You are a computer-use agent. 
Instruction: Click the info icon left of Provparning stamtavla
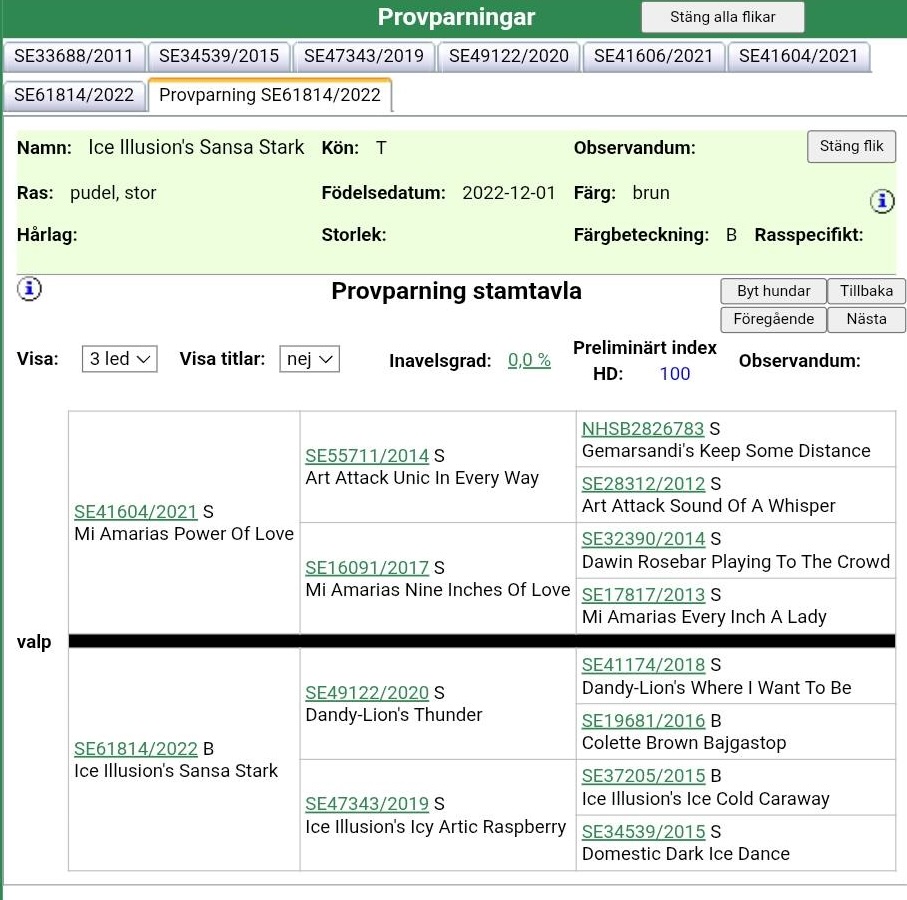30,290
